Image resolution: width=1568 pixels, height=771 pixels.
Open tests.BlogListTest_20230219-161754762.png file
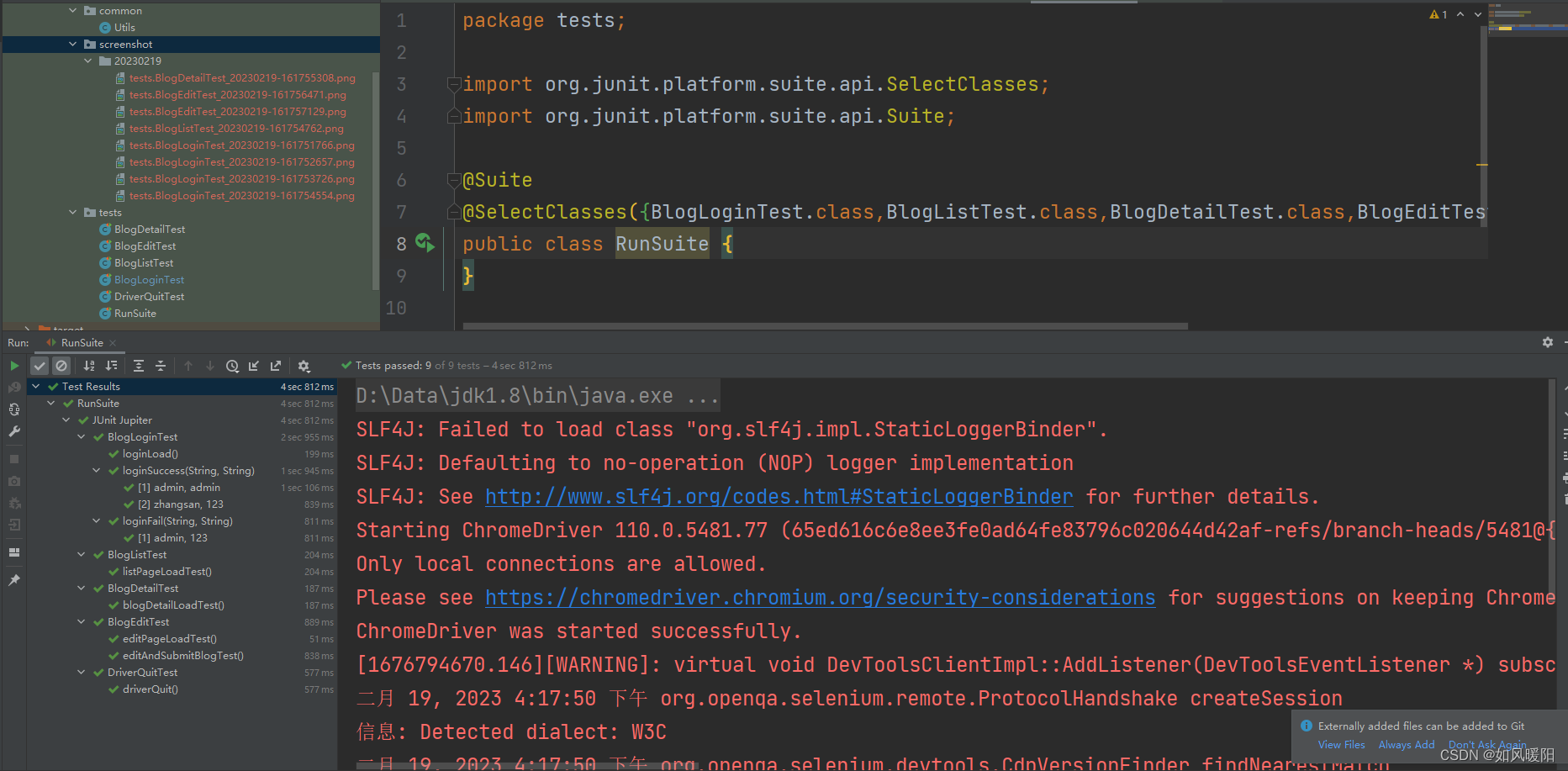(236, 129)
